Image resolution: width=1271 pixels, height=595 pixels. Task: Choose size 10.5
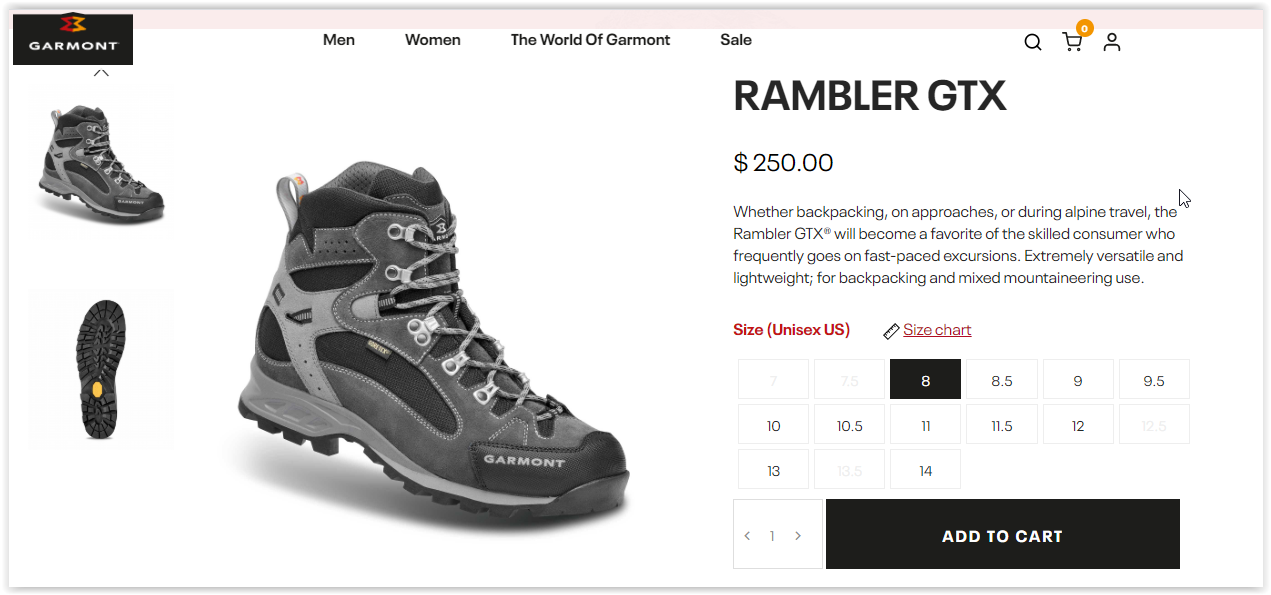[850, 425]
